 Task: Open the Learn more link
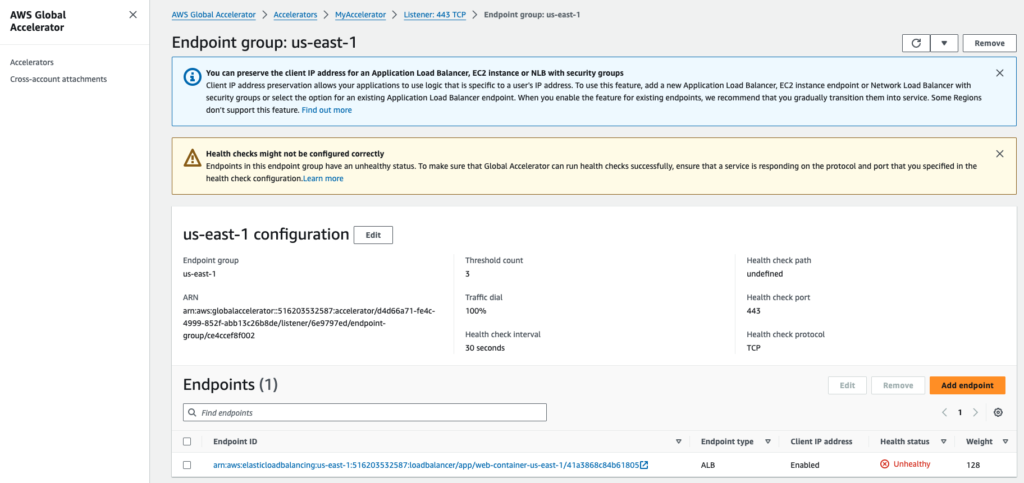pos(323,178)
